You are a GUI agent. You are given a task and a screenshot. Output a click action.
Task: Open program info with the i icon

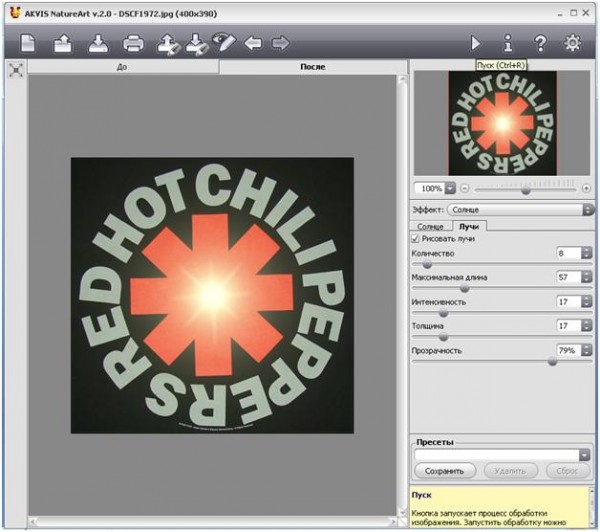(x=508, y=43)
